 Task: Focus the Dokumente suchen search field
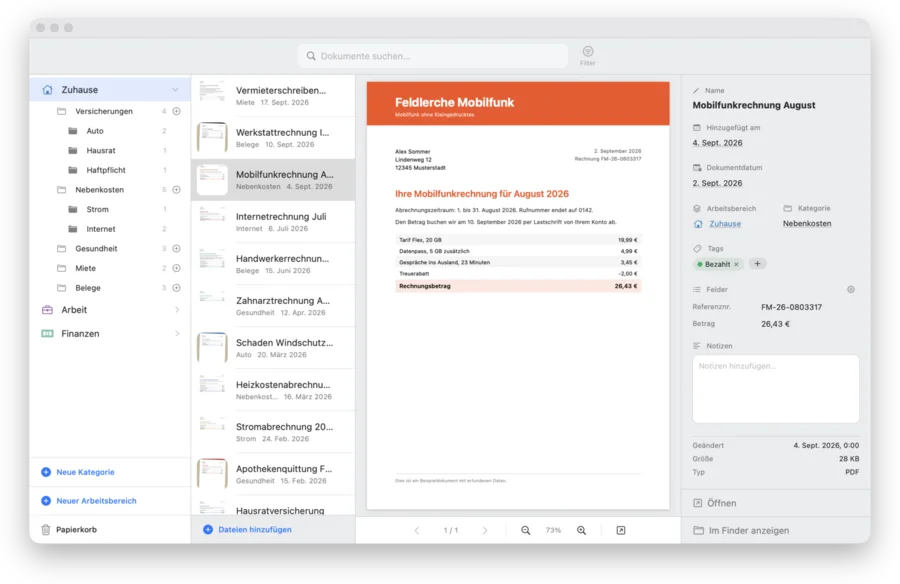click(433, 56)
